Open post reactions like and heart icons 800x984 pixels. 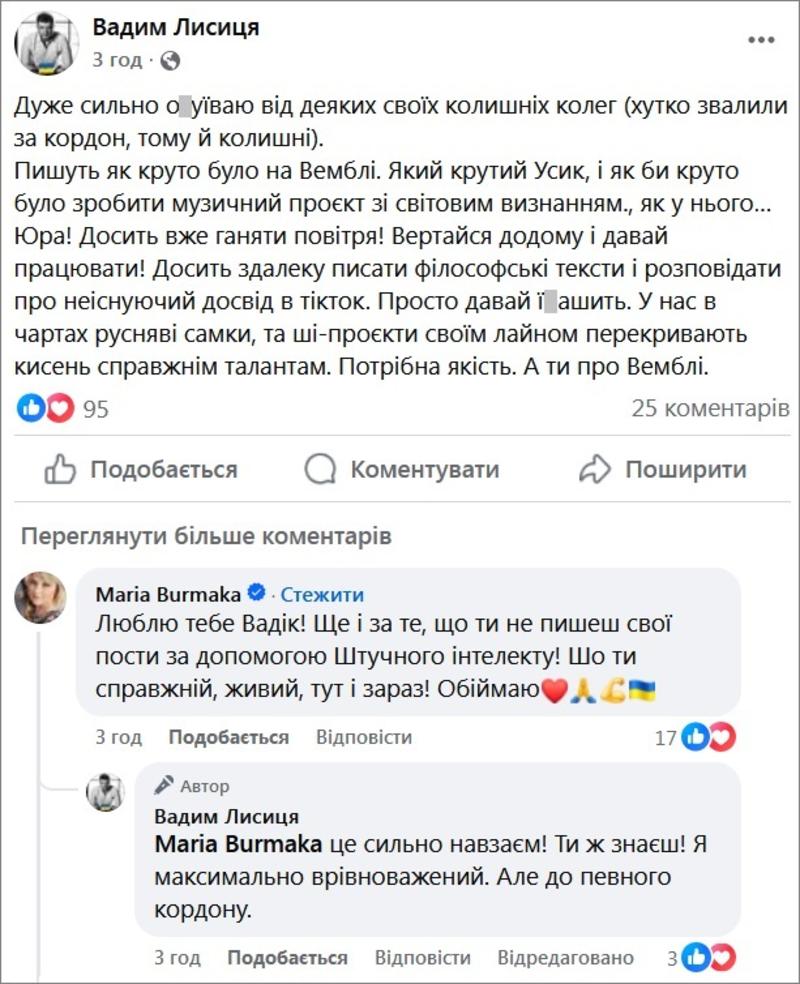click(x=46, y=408)
